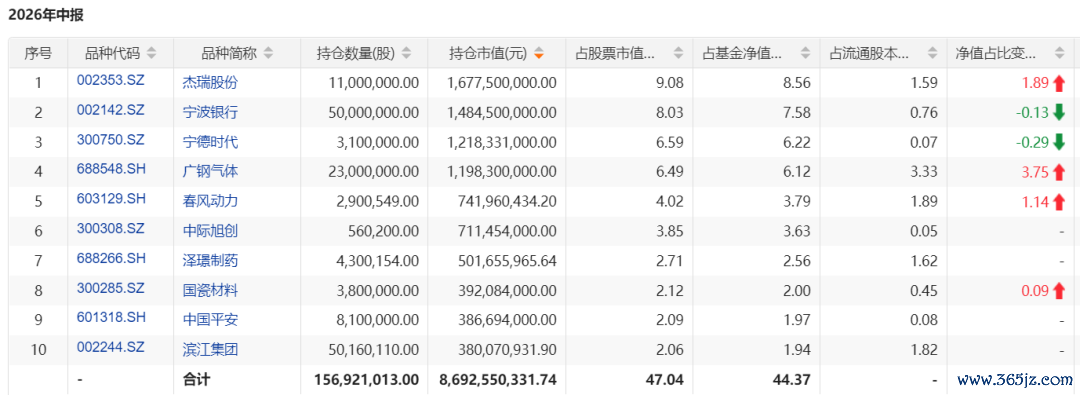This screenshot has height=395, width=1080.
Task: Open 宁波银行 stock name link
Action: 210,113
